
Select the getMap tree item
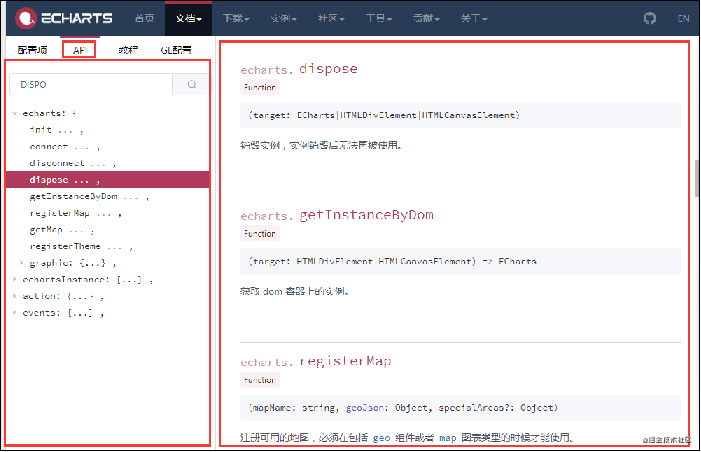tap(61, 230)
